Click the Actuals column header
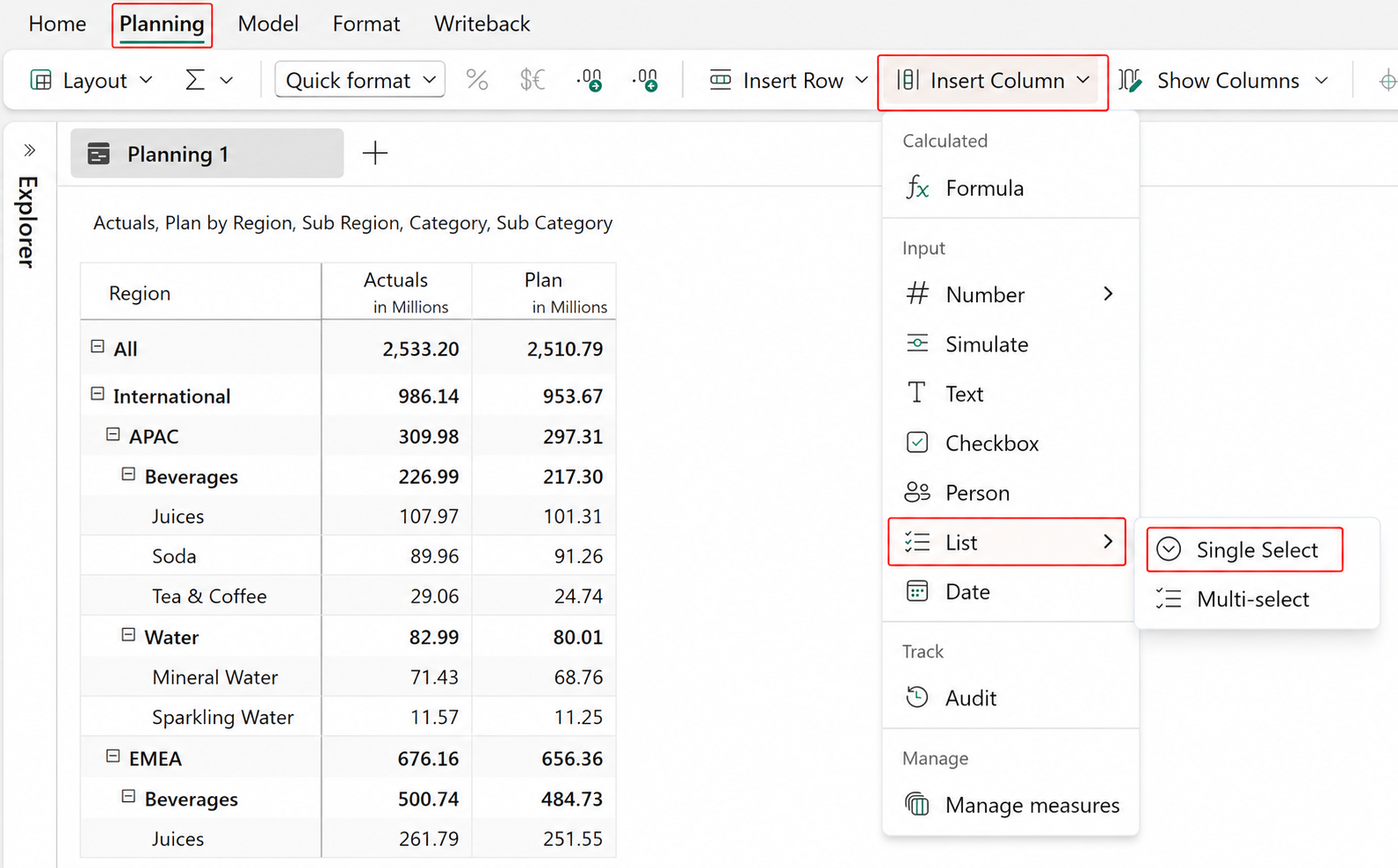 click(397, 292)
